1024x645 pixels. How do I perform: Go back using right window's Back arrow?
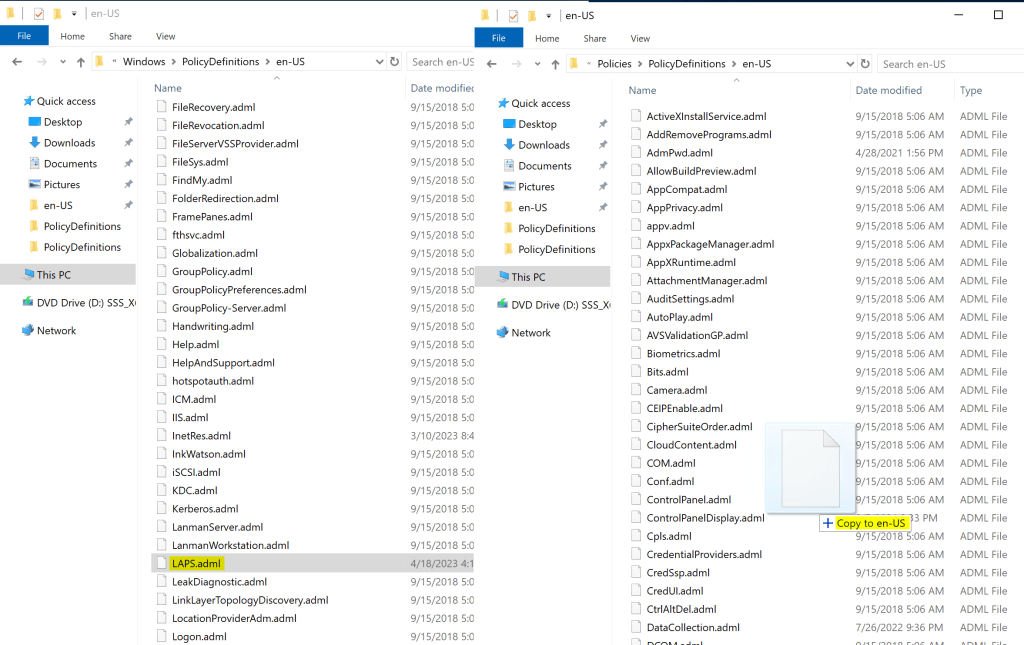pos(492,64)
